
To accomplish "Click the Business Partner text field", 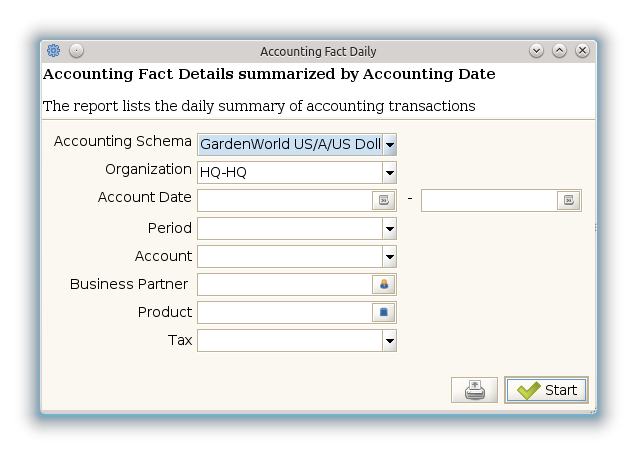I will pos(284,285).
